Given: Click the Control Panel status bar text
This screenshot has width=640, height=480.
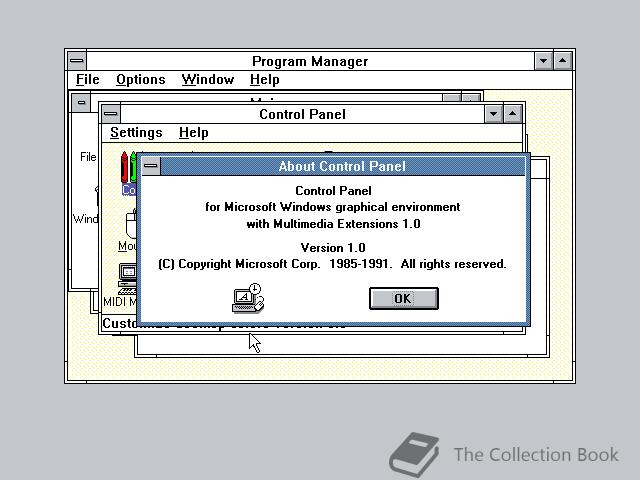Looking at the screenshot, I should pos(120,323).
